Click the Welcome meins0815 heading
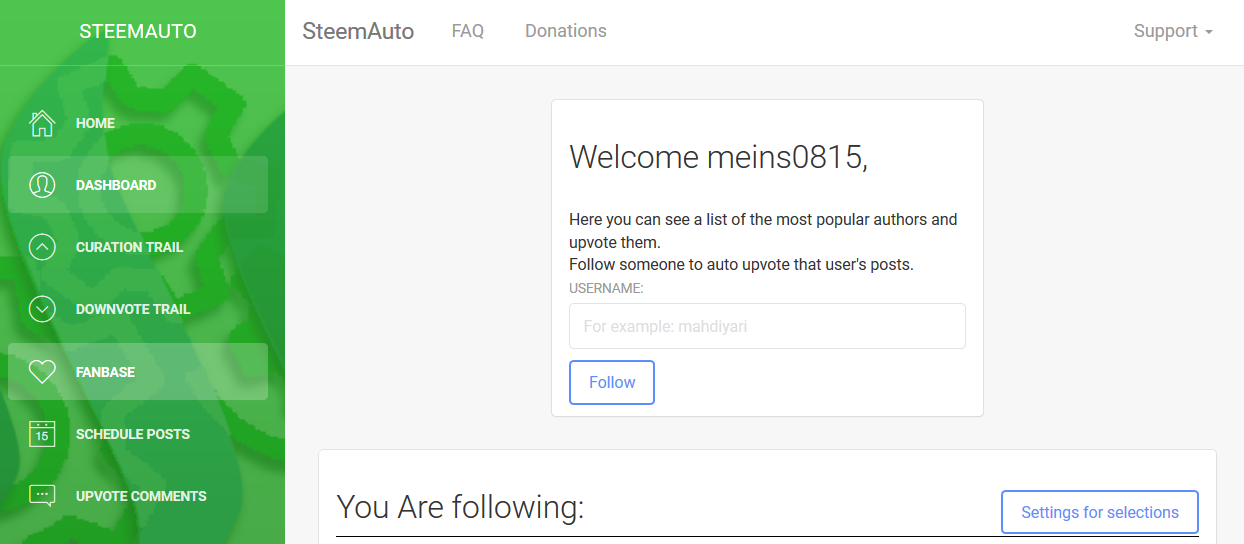 [718, 157]
